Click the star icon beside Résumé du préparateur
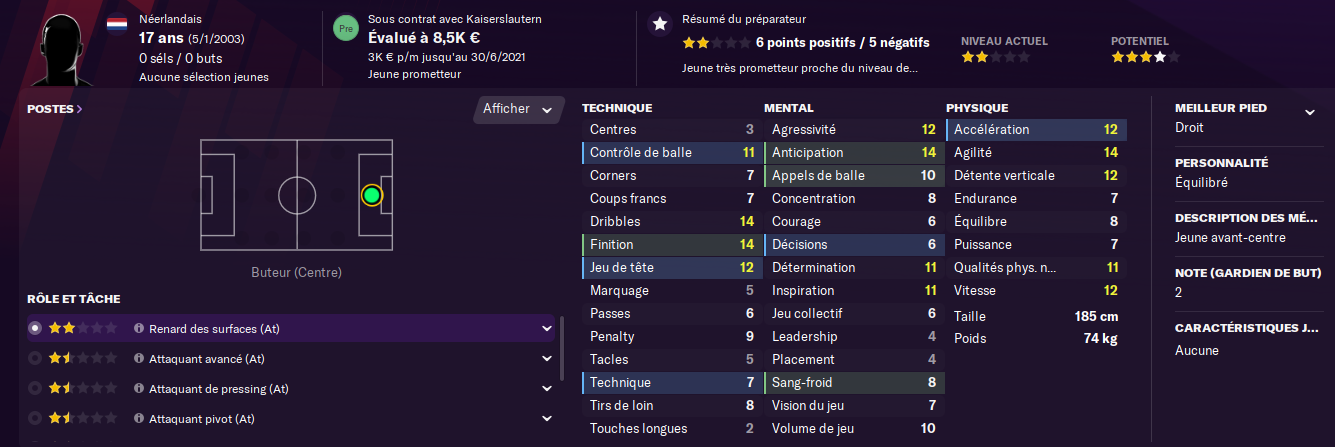This screenshot has width=1335, height=447. tap(659, 24)
